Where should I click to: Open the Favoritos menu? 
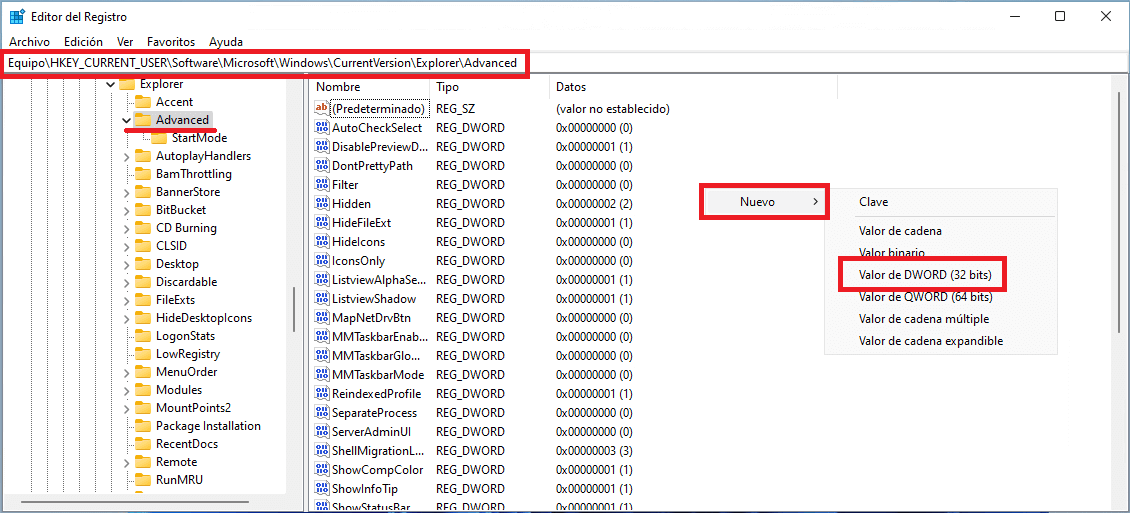tap(171, 42)
